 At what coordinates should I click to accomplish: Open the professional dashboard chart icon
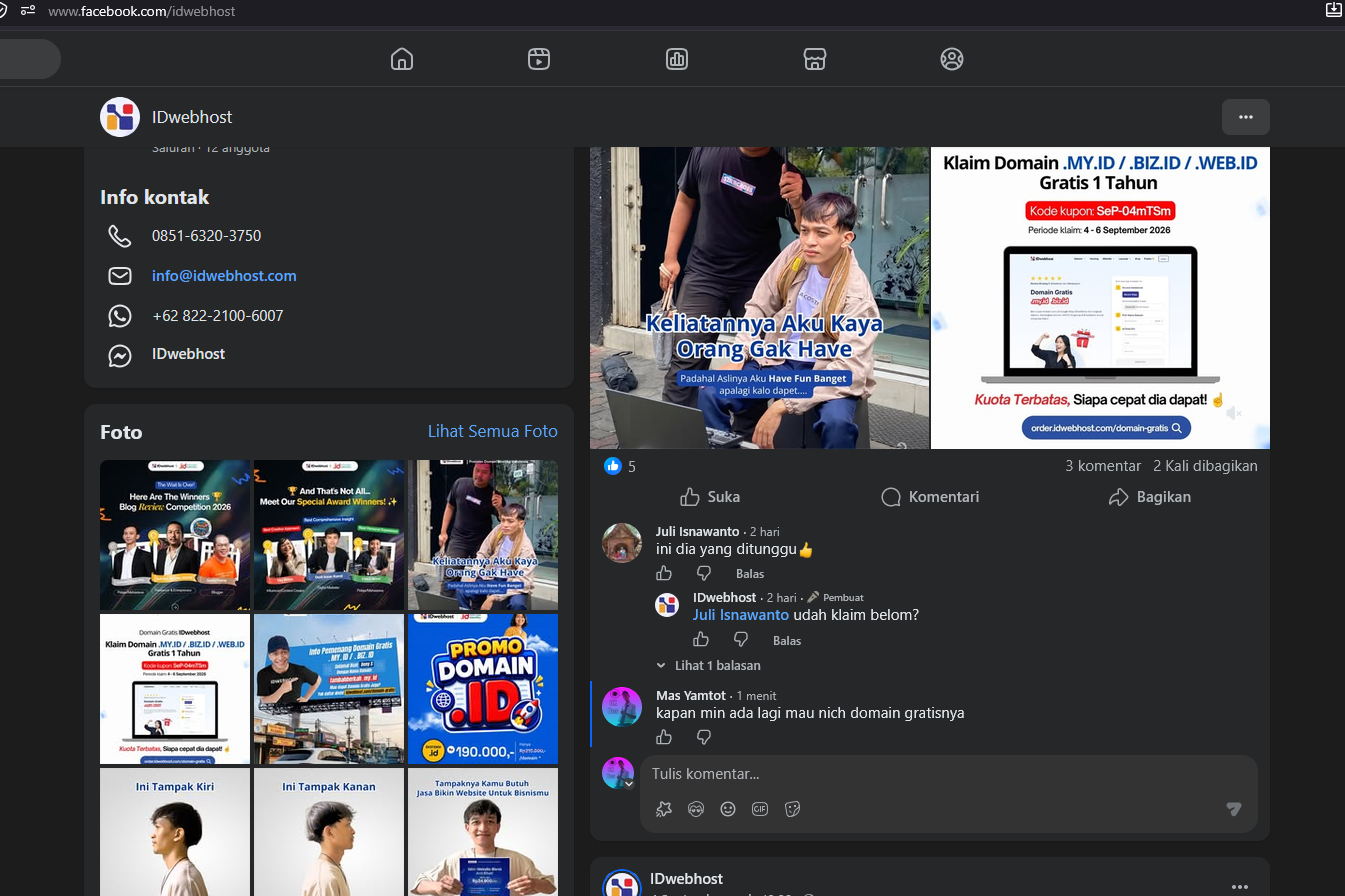[677, 59]
